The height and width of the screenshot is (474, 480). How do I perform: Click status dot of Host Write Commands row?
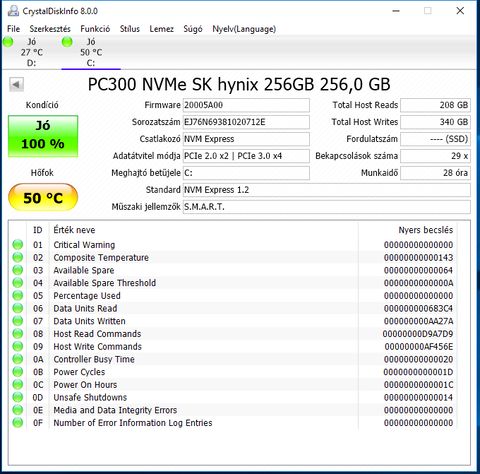(18, 346)
